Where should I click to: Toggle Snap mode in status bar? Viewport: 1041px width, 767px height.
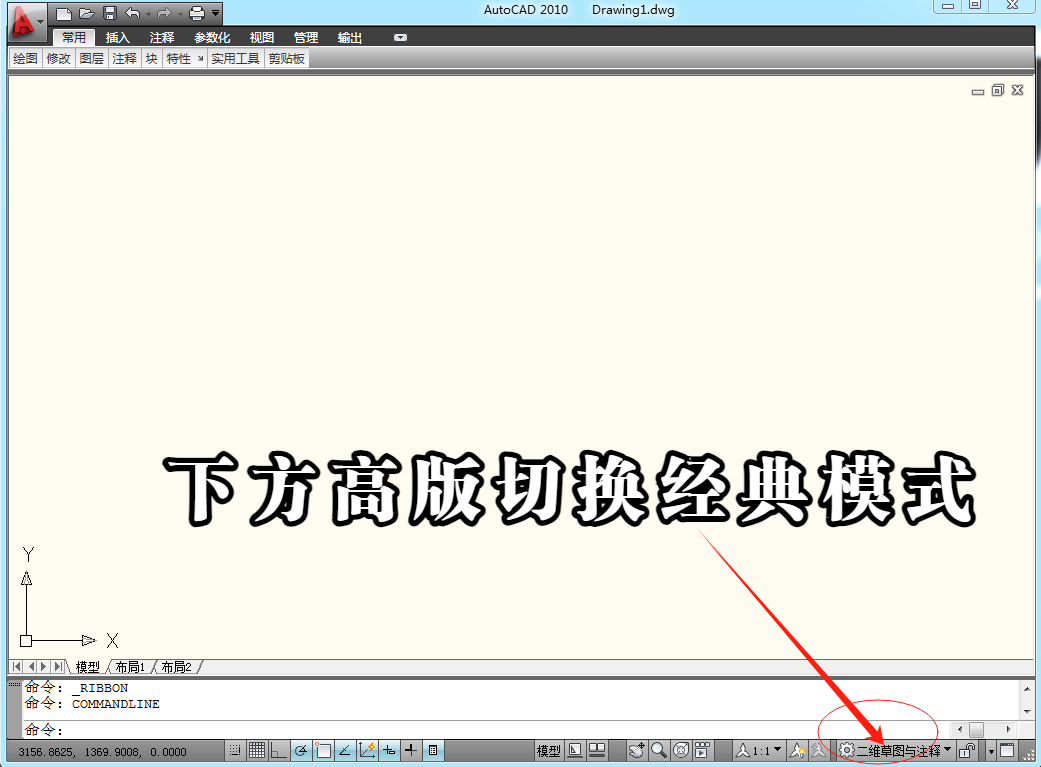pos(235,750)
